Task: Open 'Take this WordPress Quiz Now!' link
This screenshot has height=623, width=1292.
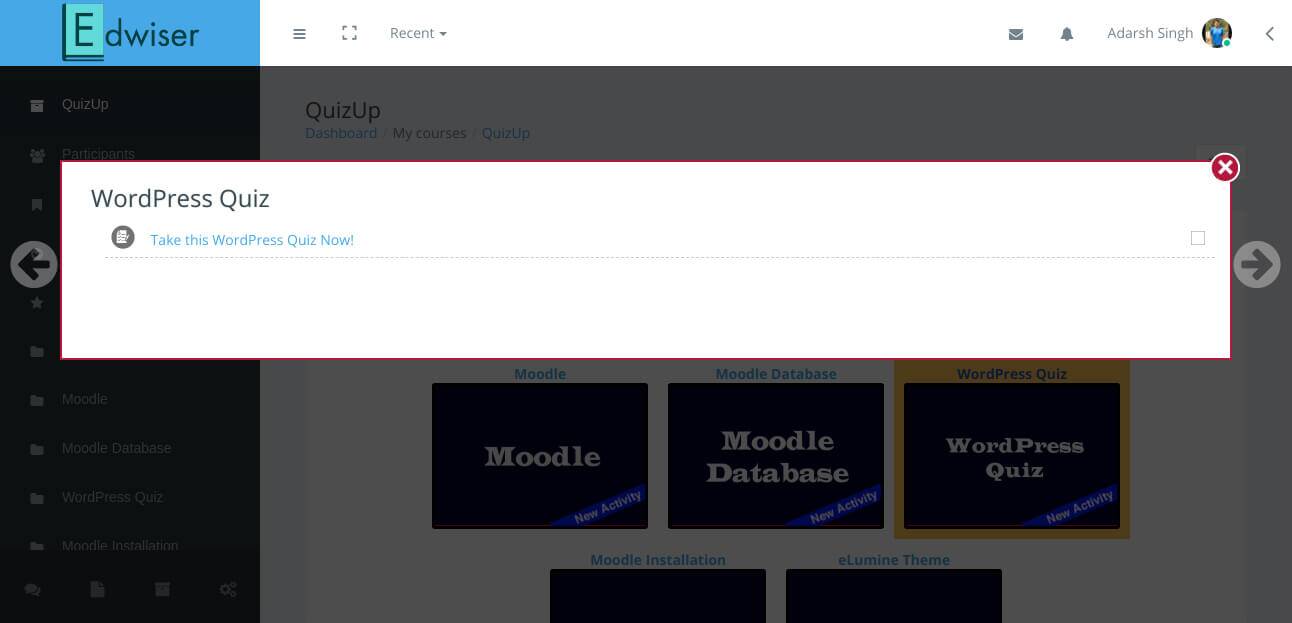Action: click(252, 240)
